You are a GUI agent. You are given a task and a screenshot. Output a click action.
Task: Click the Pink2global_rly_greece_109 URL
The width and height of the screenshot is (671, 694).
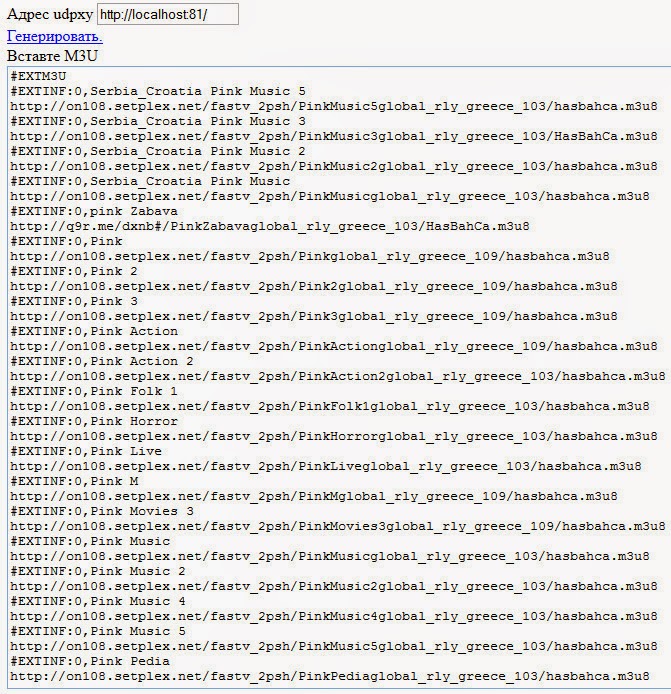(x=314, y=286)
